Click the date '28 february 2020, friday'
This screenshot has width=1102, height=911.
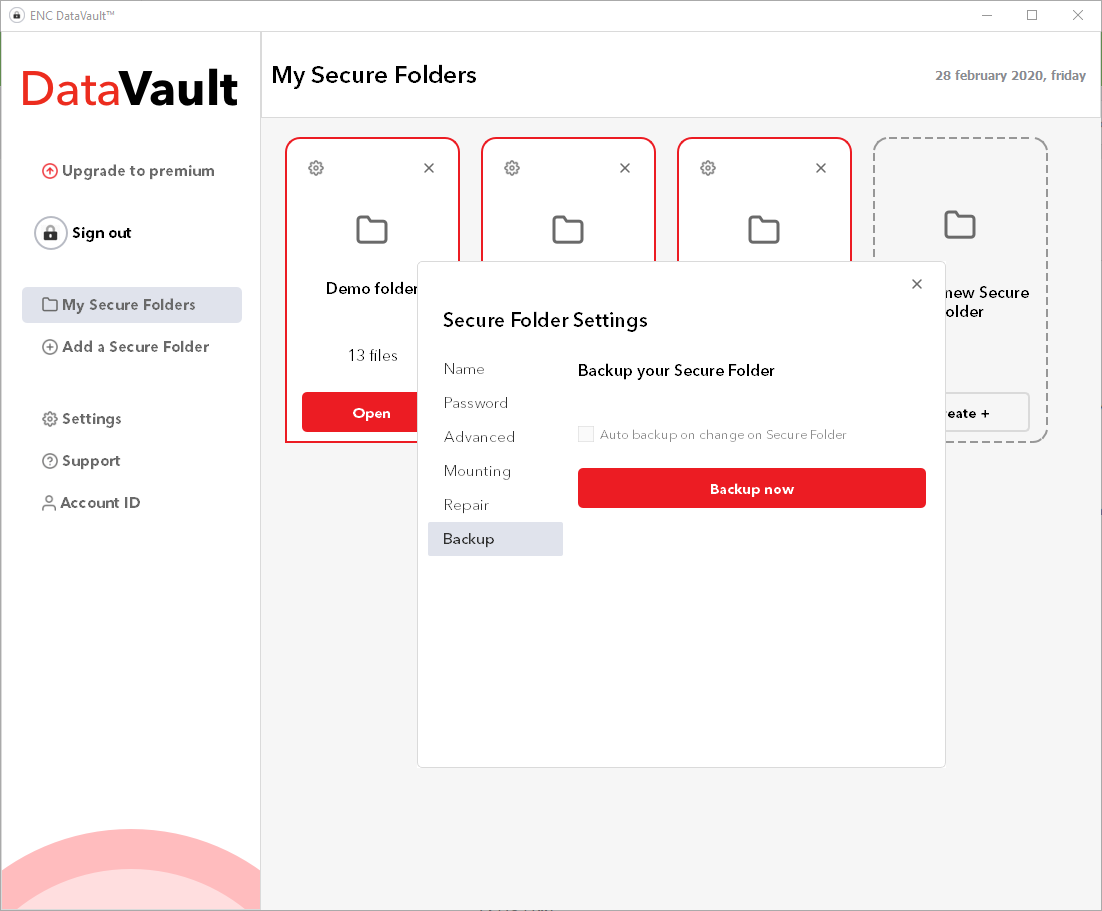tap(1010, 75)
